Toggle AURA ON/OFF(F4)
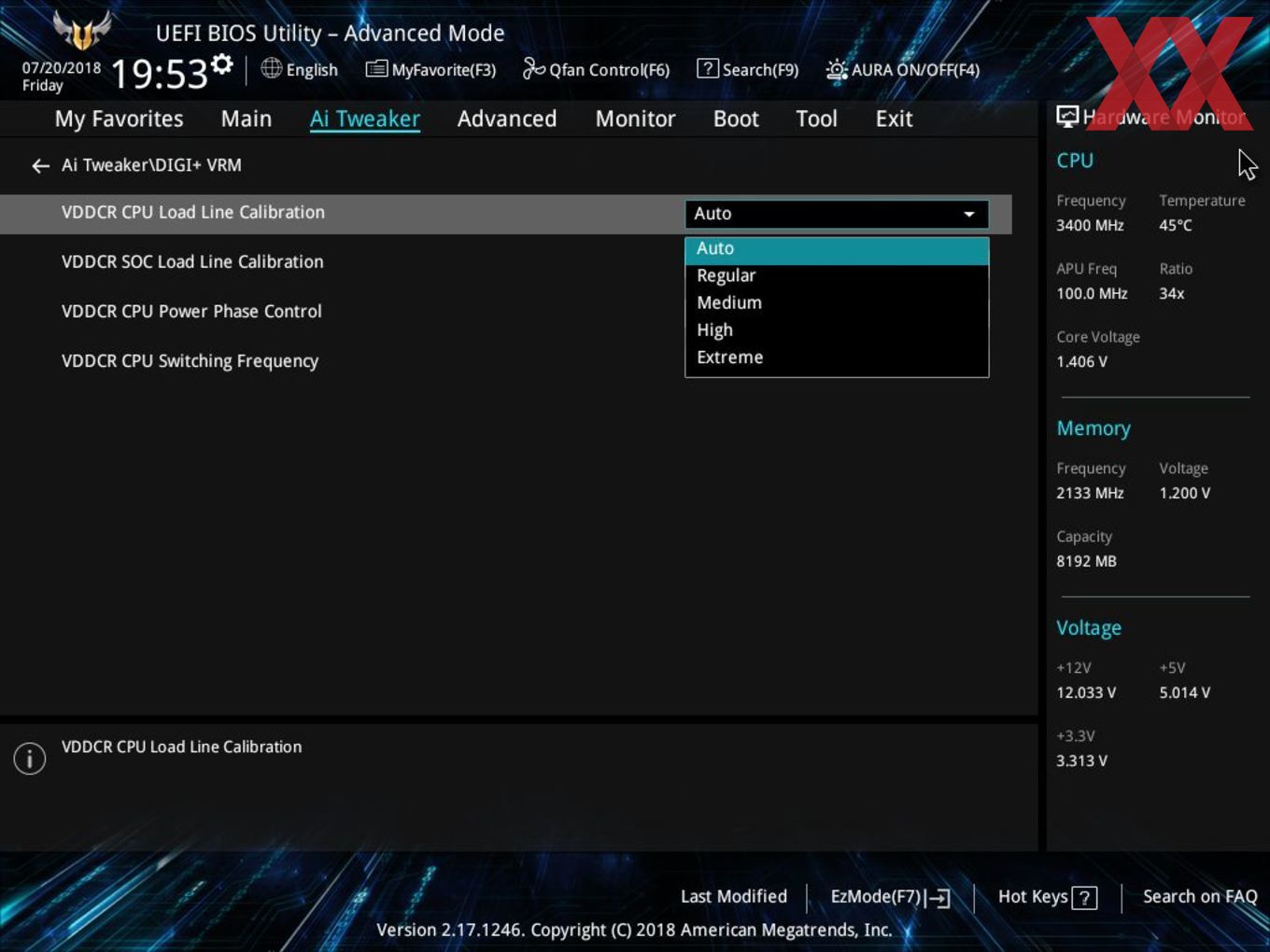Screen dimensions: 1270x952 click(902, 69)
